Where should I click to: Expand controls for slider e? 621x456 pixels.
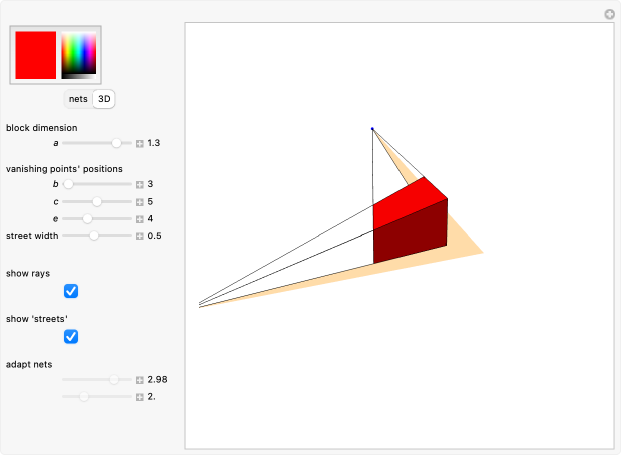(x=140, y=219)
